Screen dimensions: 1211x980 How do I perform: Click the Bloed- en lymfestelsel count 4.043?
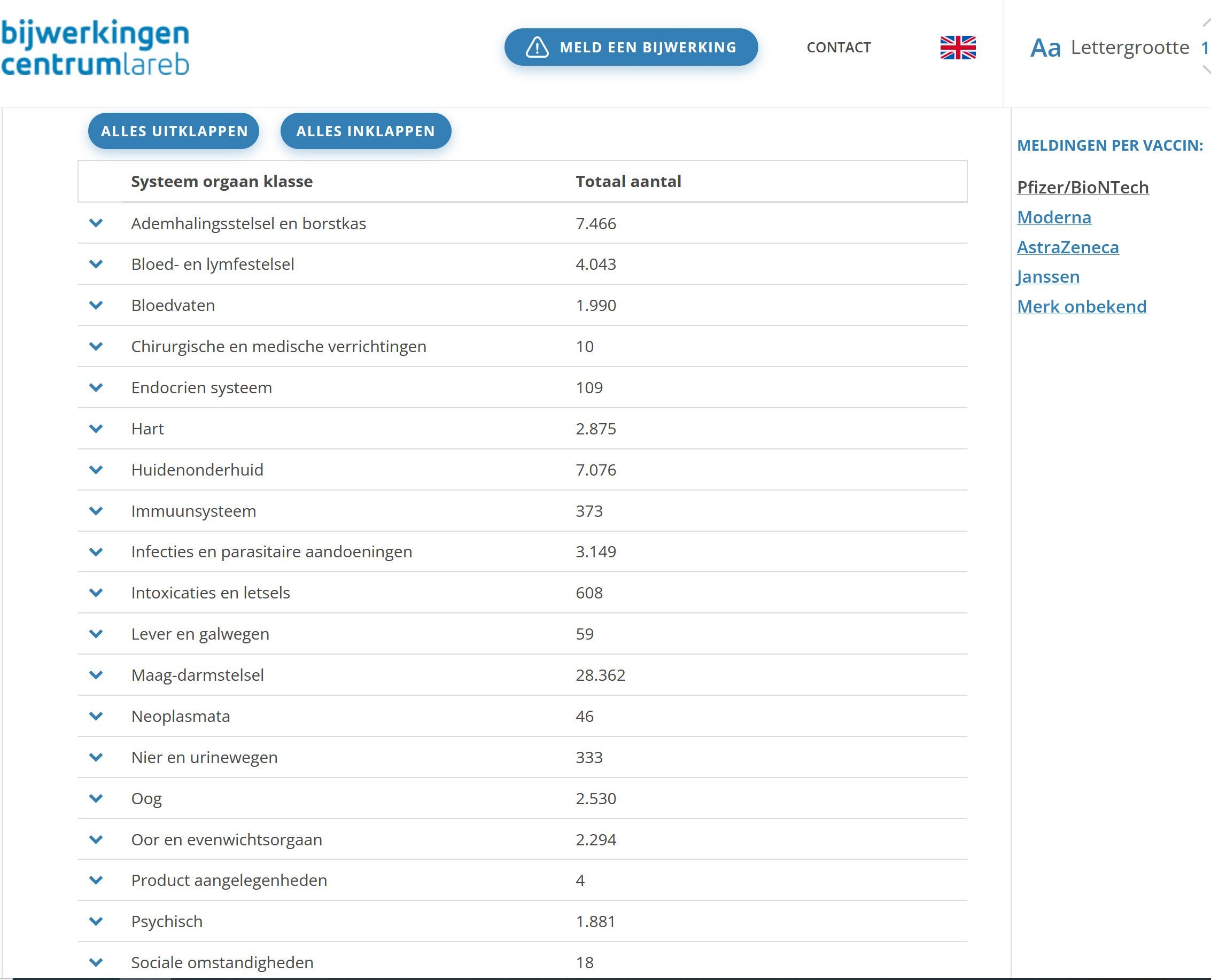[596, 263]
